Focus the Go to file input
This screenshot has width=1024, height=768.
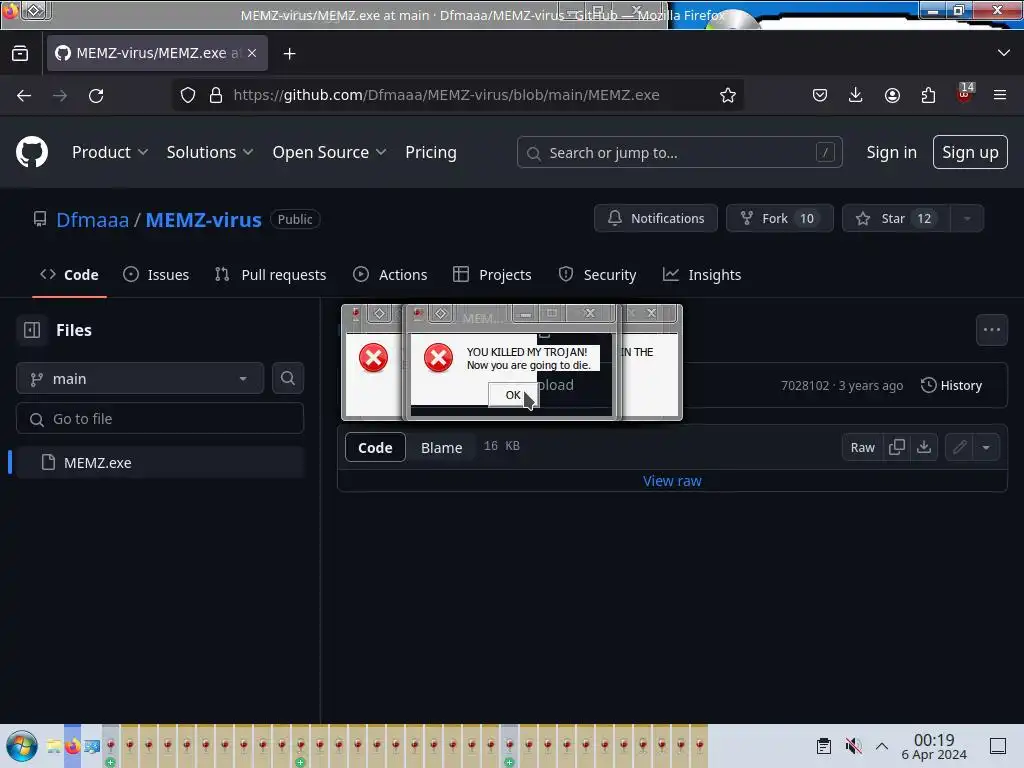160,419
